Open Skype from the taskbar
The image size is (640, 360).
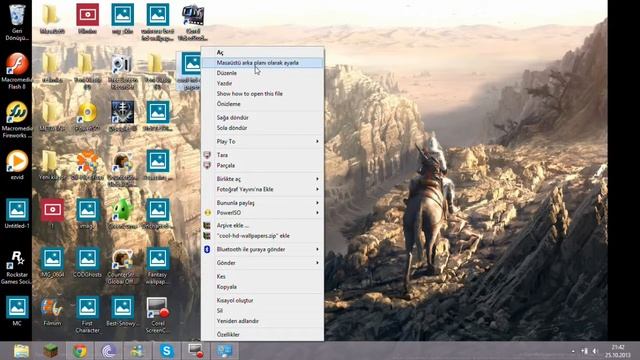pos(167,351)
